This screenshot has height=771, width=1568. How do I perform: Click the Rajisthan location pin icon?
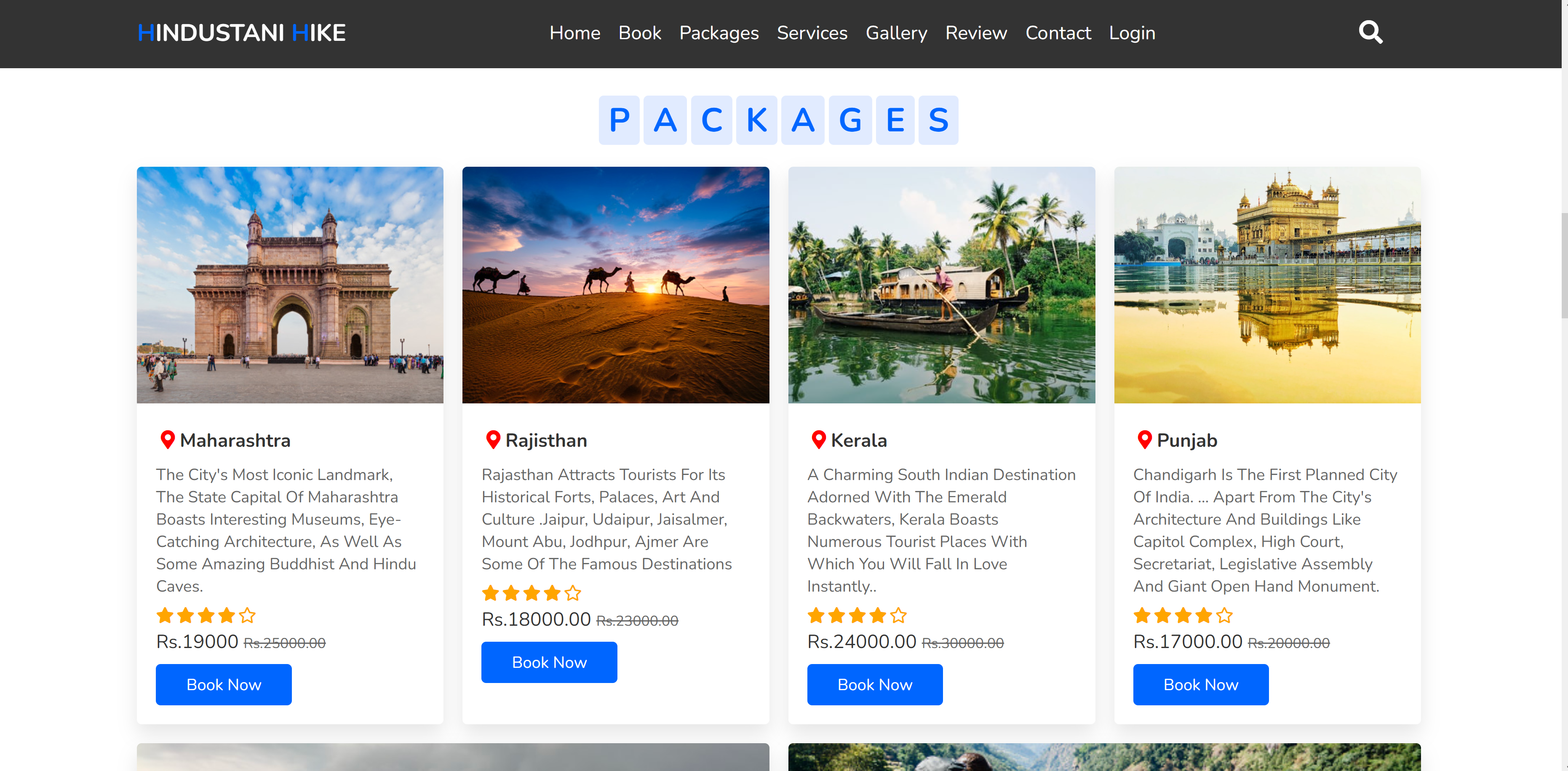pos(493,439)
